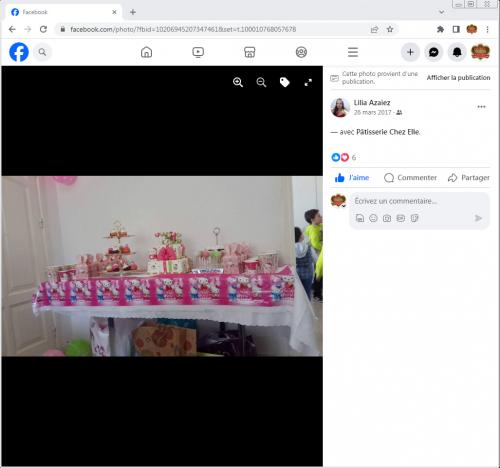The width and height of the screenshot is (500, 468).
Task: Click the Facebook logo
Action: tap(19, 52)
